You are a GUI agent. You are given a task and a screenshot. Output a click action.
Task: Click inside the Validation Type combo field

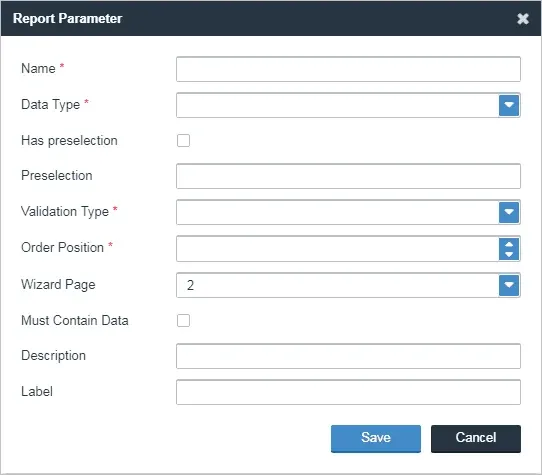(x=338, y=212)
